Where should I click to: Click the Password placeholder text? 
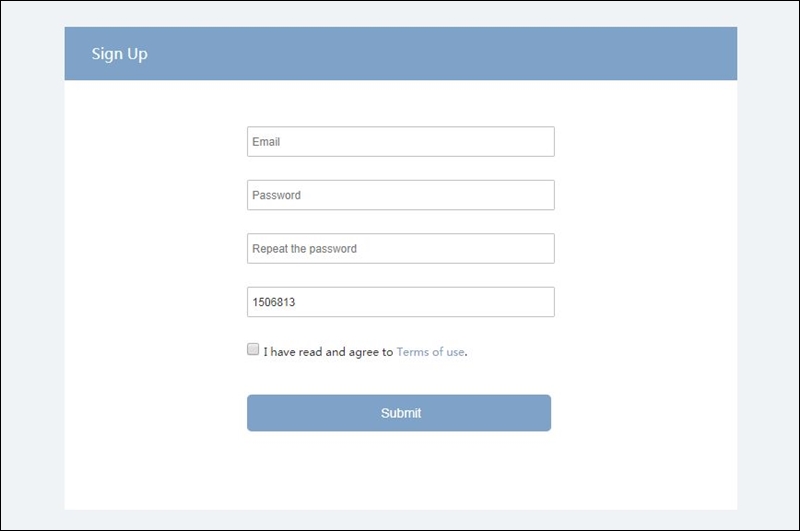[x=276, y=195]
